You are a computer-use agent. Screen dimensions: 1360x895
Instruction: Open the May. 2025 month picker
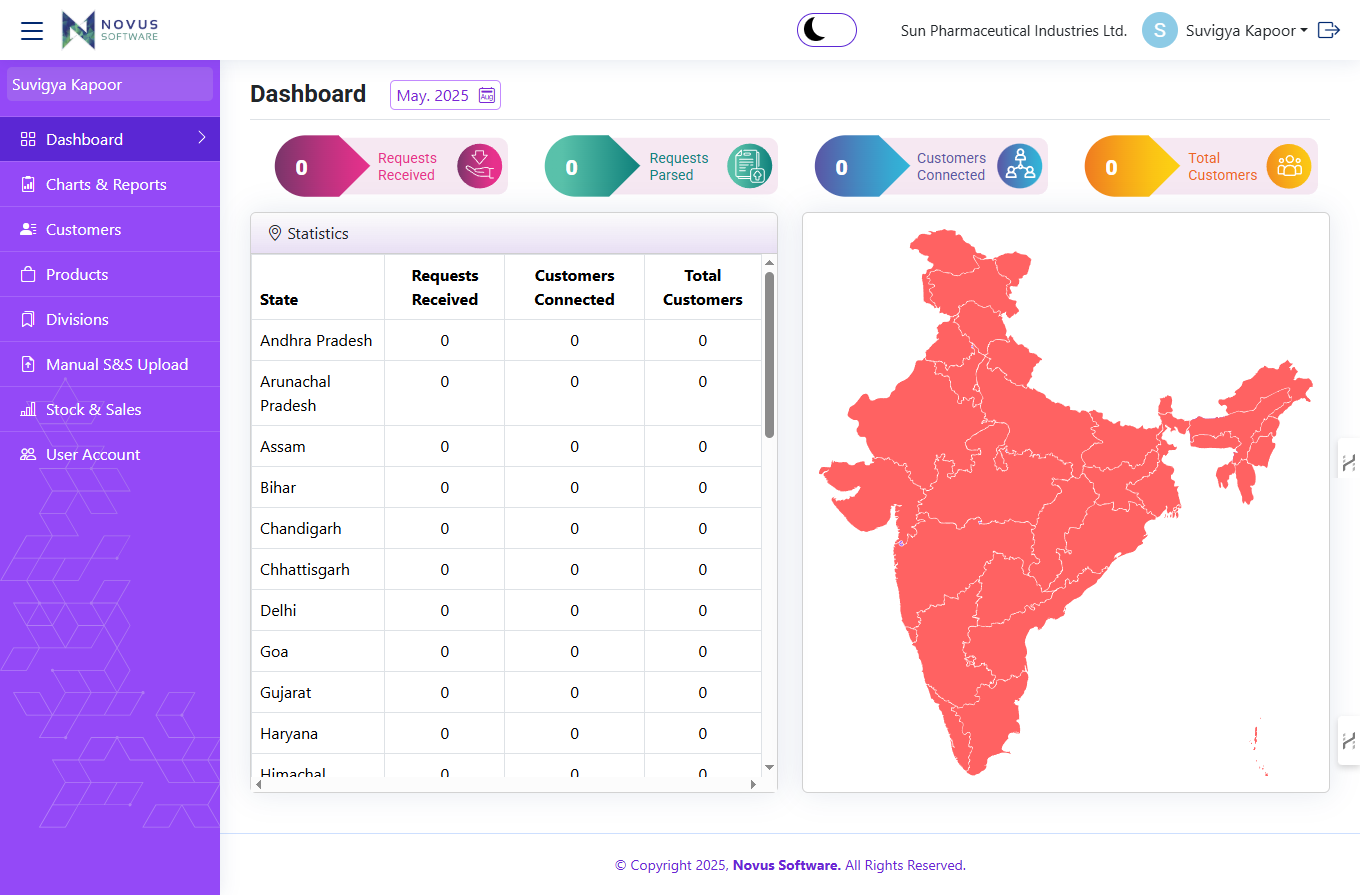pyautogui.click(x=433, y=96)
